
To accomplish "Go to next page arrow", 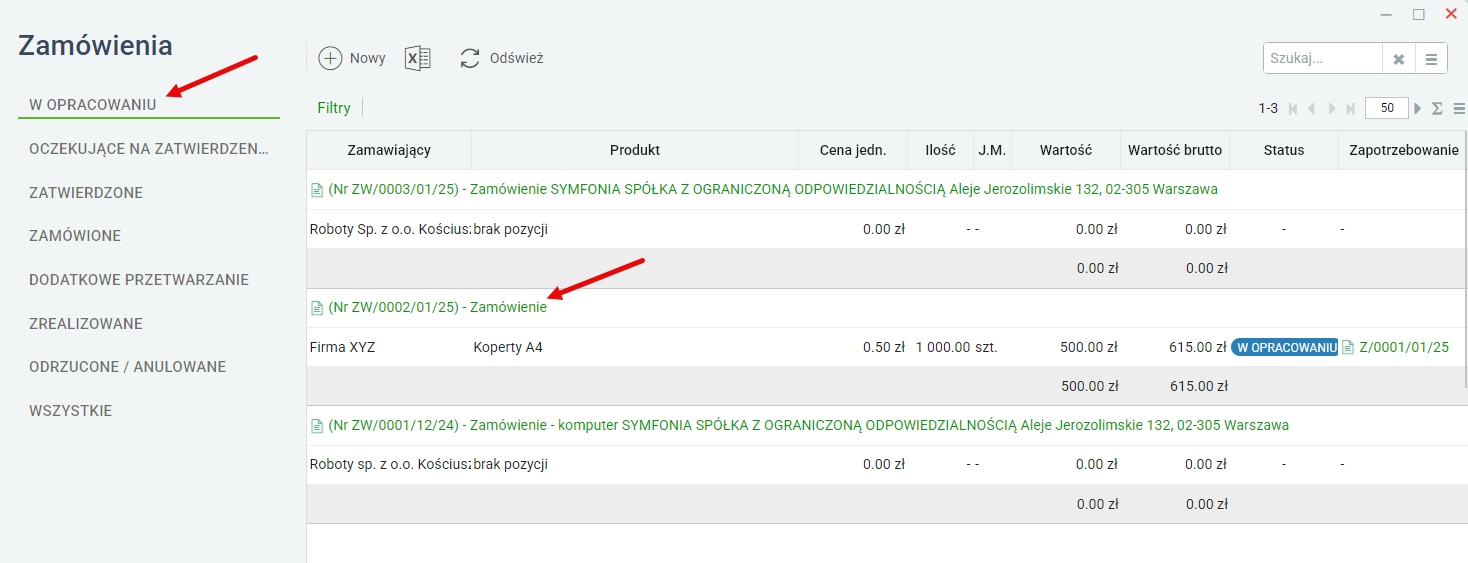I will click(1333, 108).
